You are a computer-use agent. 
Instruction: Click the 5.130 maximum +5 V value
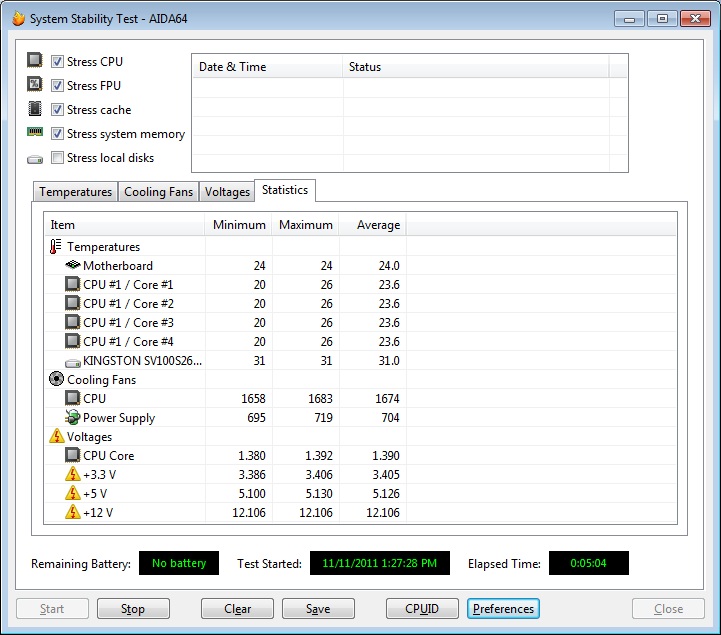(319, 493)
